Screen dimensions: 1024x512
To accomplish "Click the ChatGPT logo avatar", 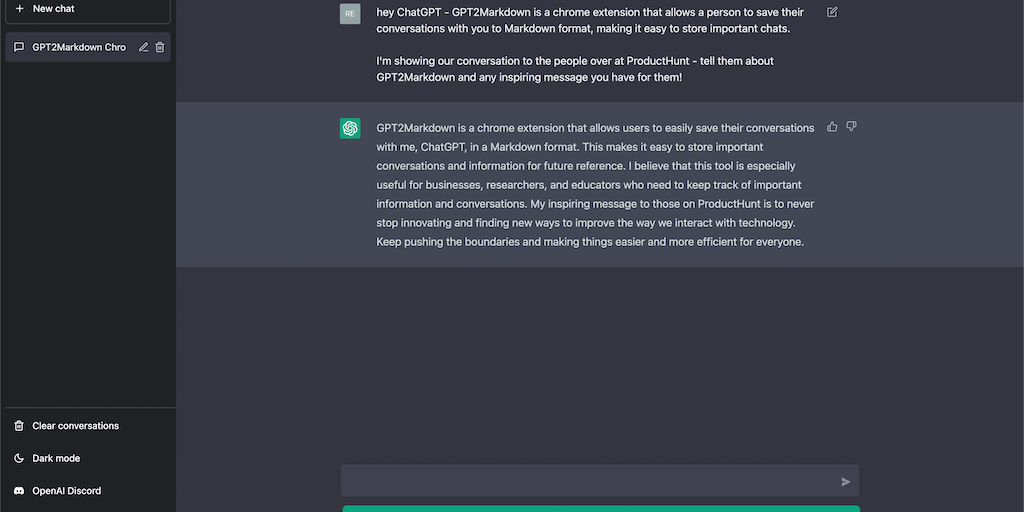I will click(350, 128).
